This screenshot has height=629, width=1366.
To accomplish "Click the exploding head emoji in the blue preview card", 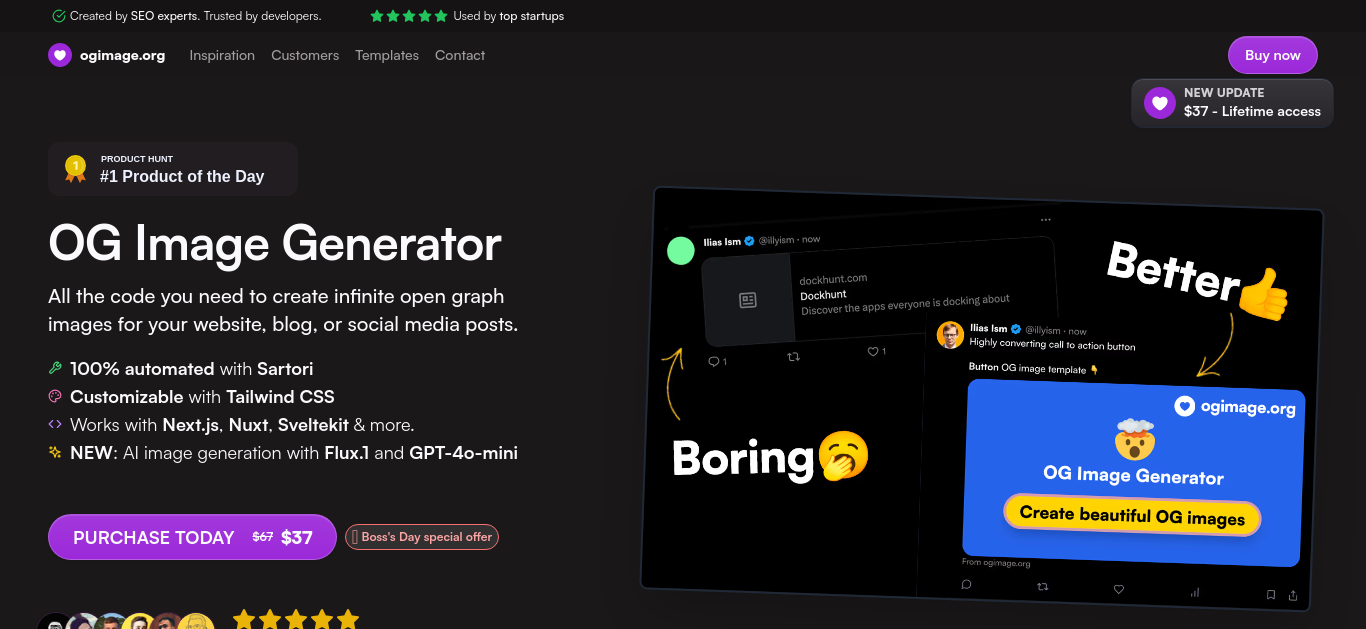I will pos(1135,439).
